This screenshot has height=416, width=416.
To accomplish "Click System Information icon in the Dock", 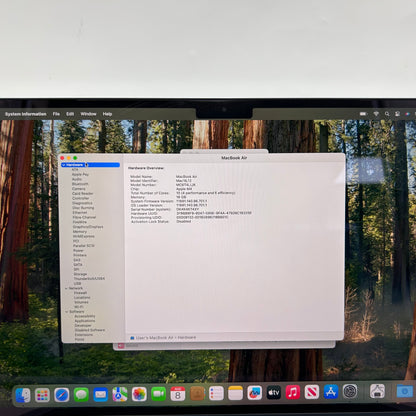I will [x=377, y=391].
